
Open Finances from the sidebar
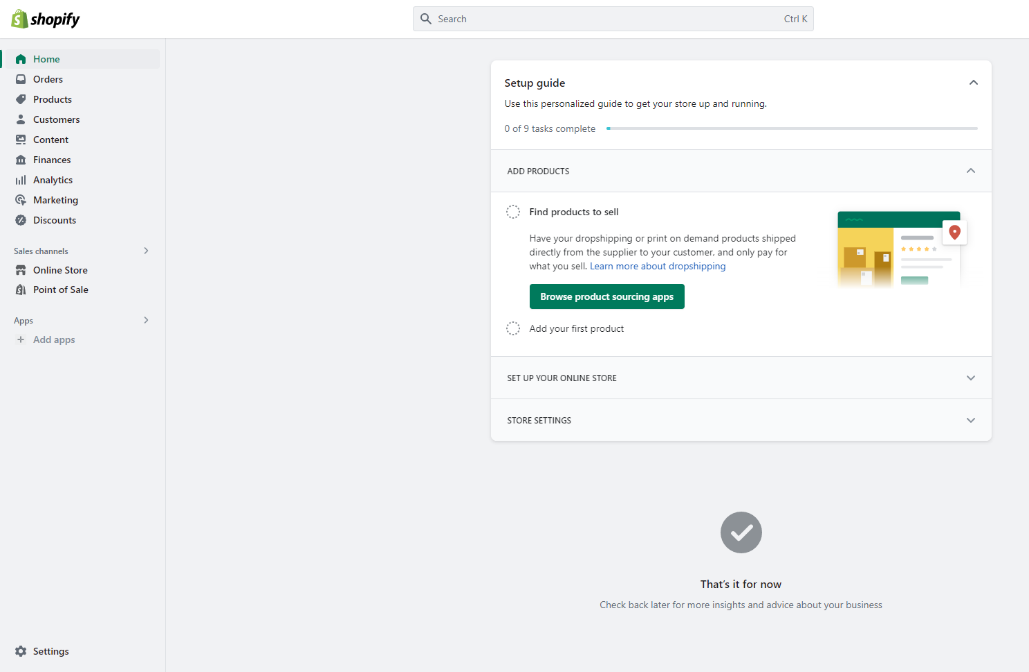(81, 159)
